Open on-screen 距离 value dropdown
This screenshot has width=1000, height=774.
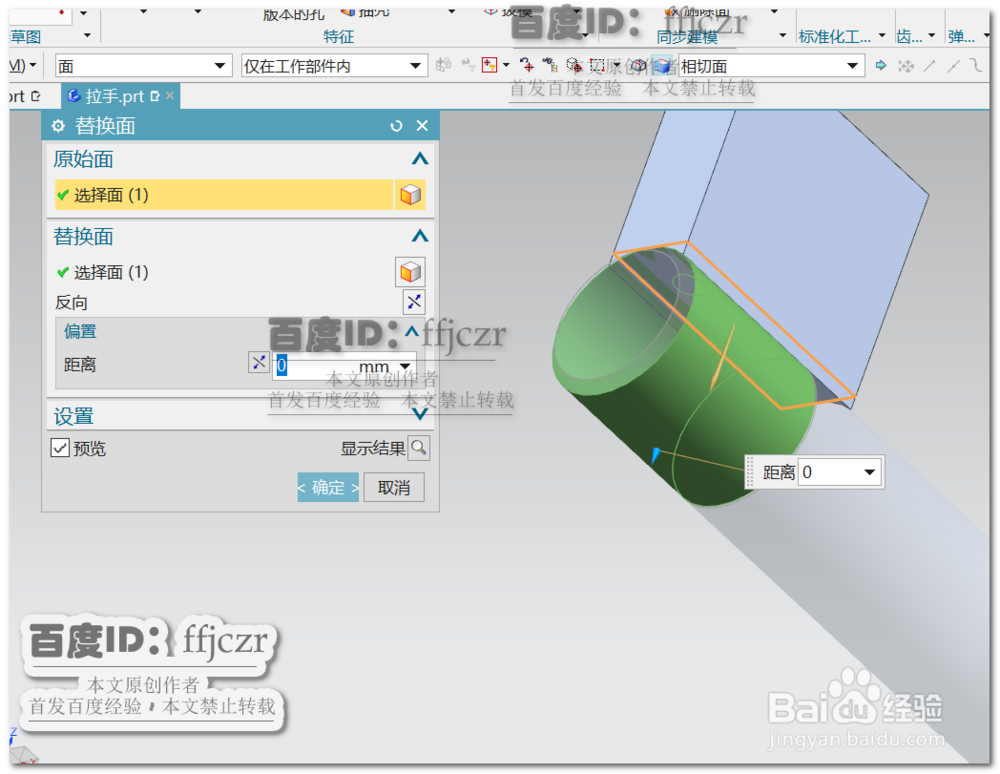click(869, 472)
